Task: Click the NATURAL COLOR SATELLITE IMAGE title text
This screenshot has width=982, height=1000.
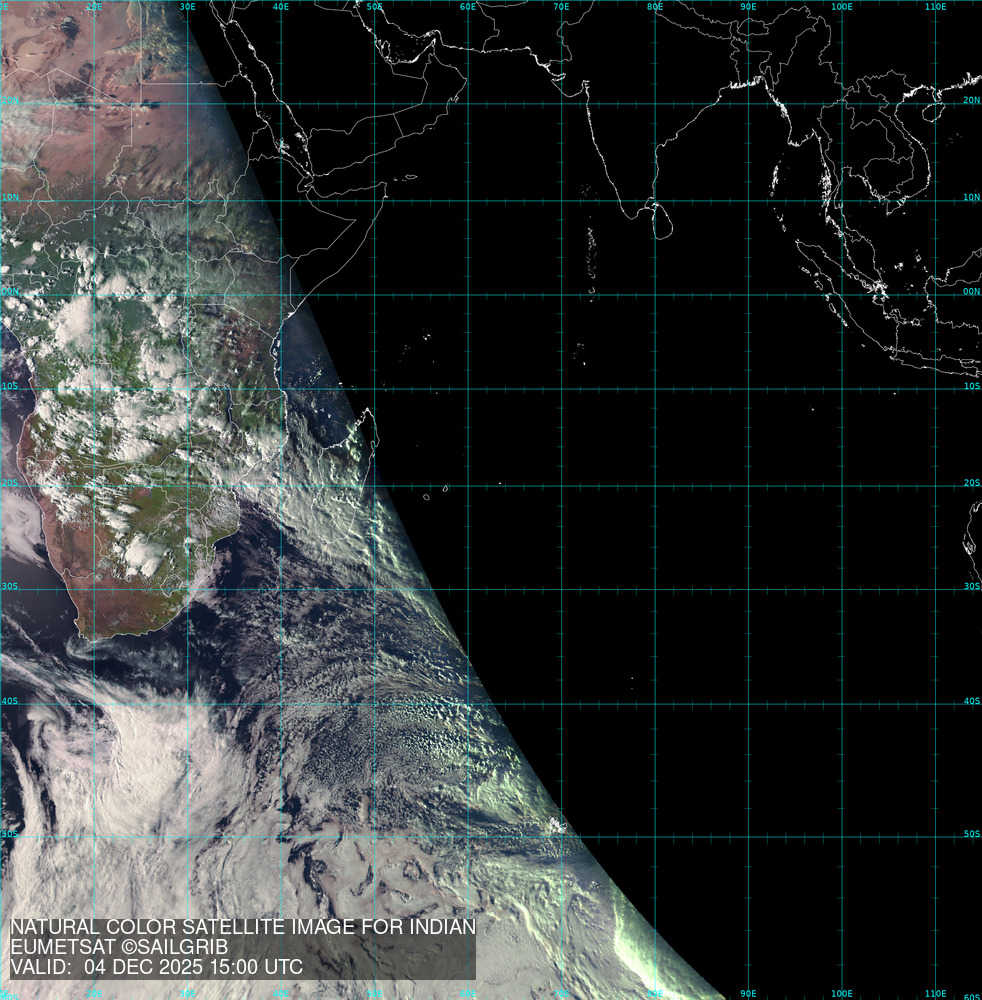Action: [x=242, y=927]
